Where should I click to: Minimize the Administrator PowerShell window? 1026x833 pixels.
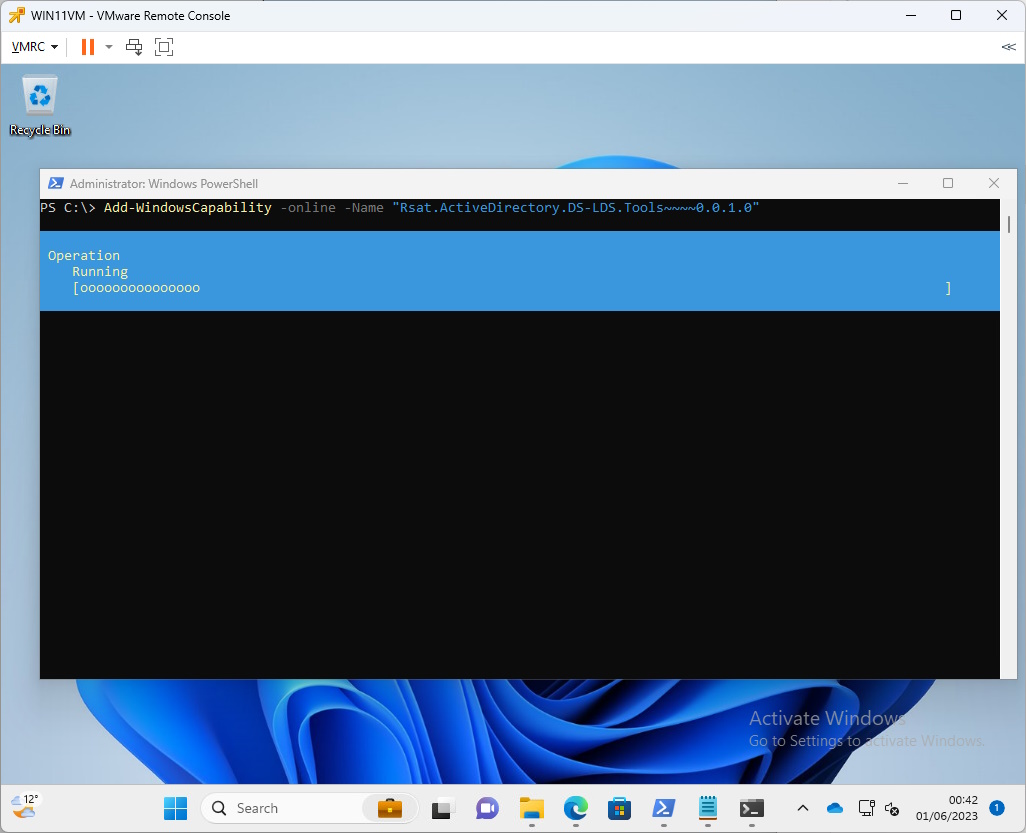[x=903, y=183]
